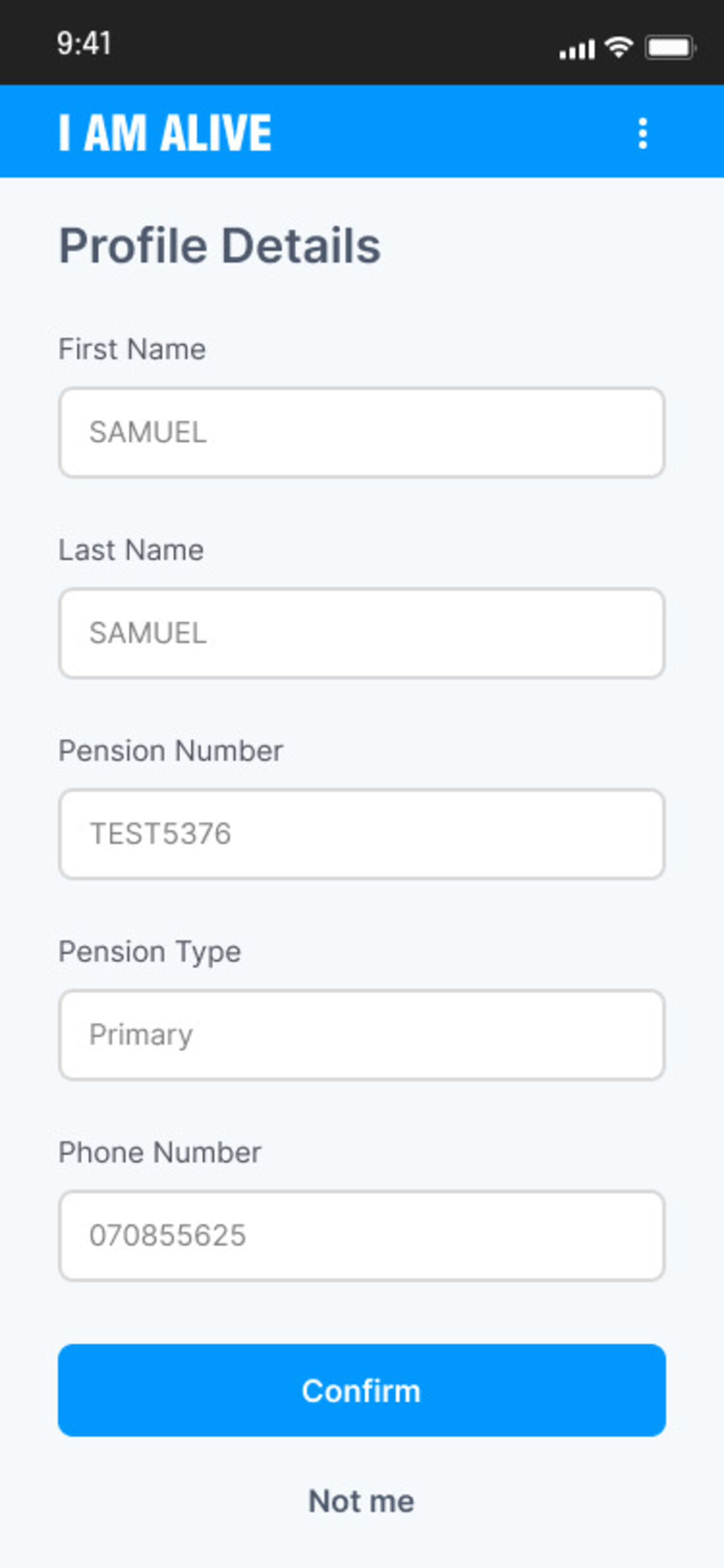The height and width of the screenshot is (1568, 724).
Task: Select the Pension Number field with TEST5376
Action: pos(361,834)
